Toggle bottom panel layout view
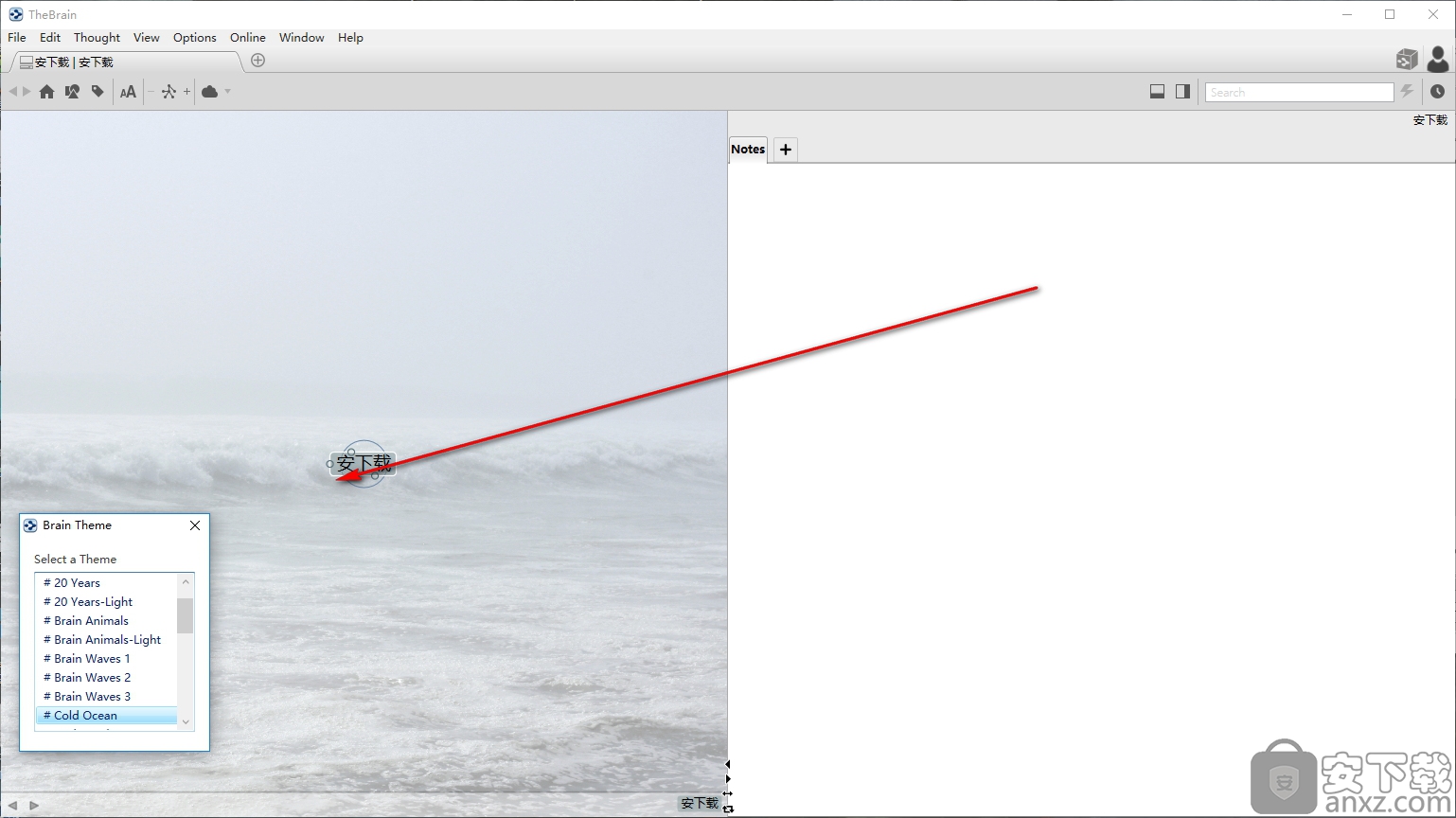This screenshot has height=818, width=1456. coord(1157,92)
